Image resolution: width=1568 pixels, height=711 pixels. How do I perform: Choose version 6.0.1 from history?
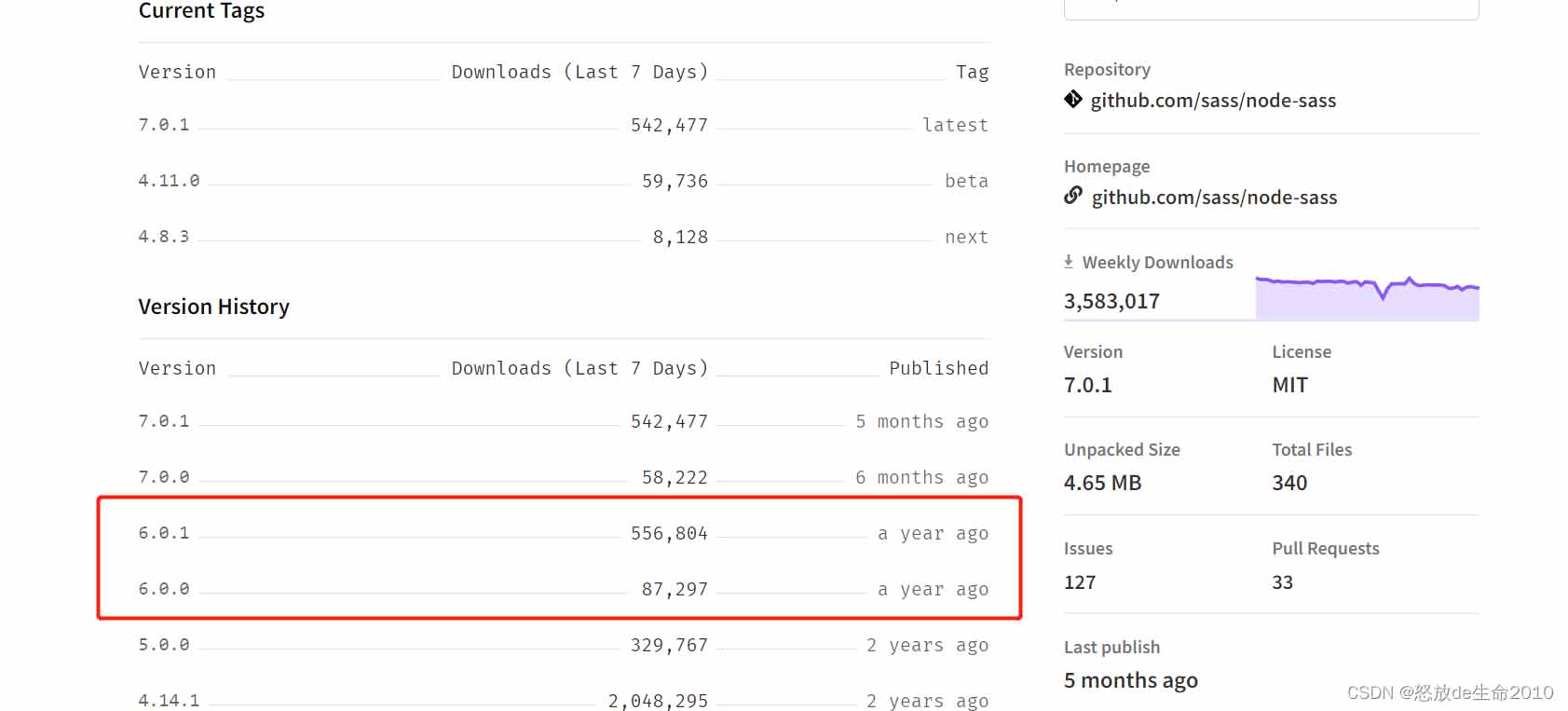(x=164, y=533)
